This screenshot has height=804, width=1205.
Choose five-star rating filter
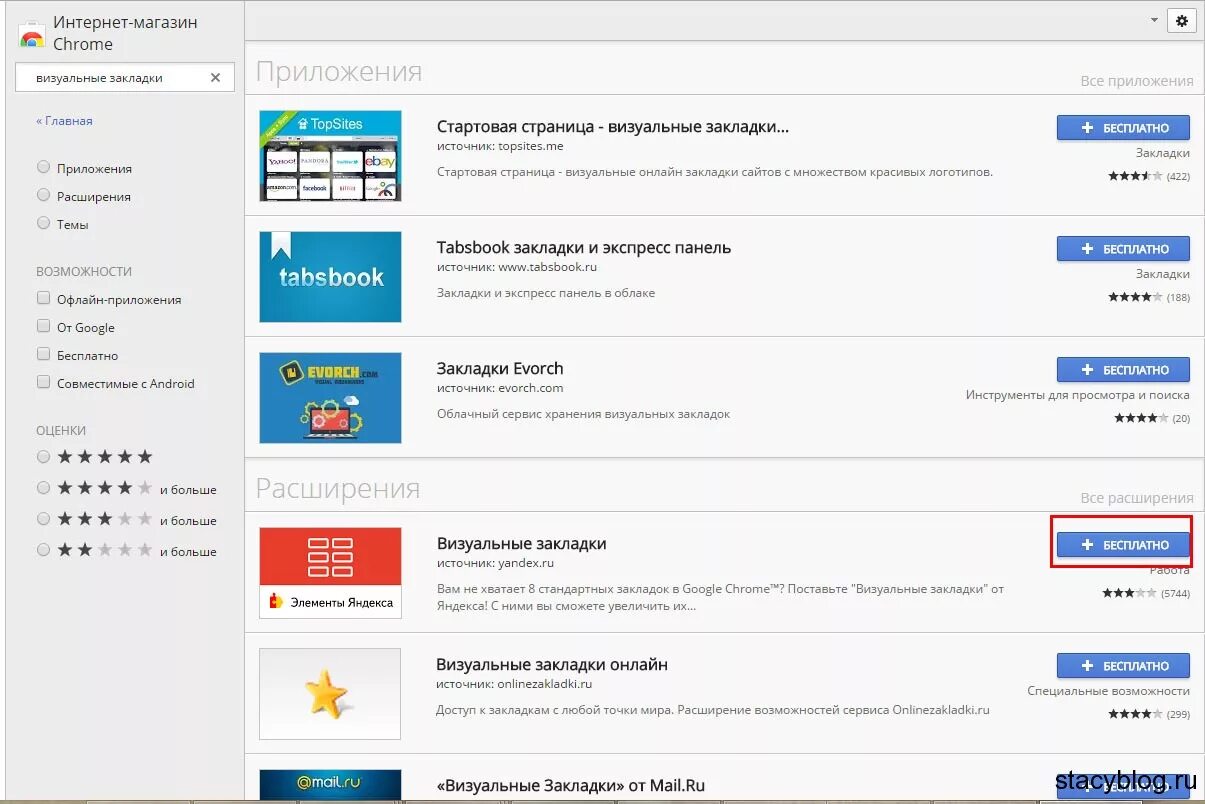pos(43,457)
